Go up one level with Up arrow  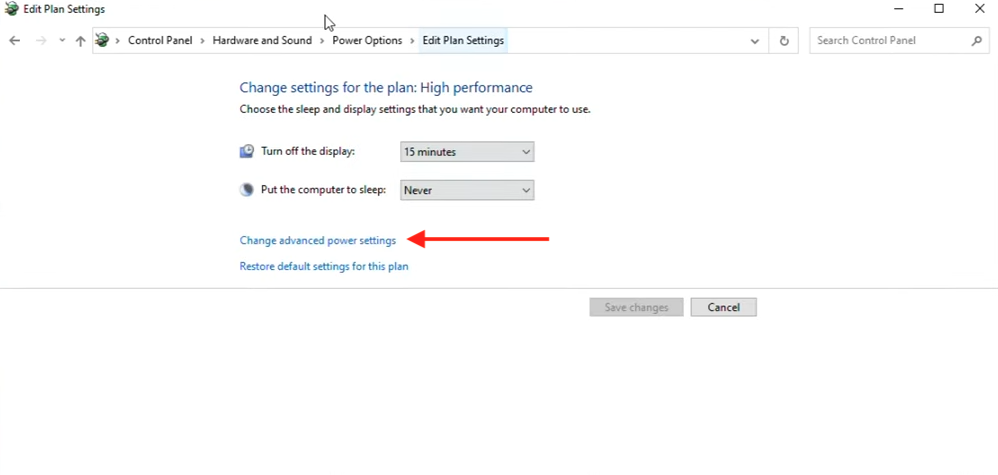[x=80, y=41]
